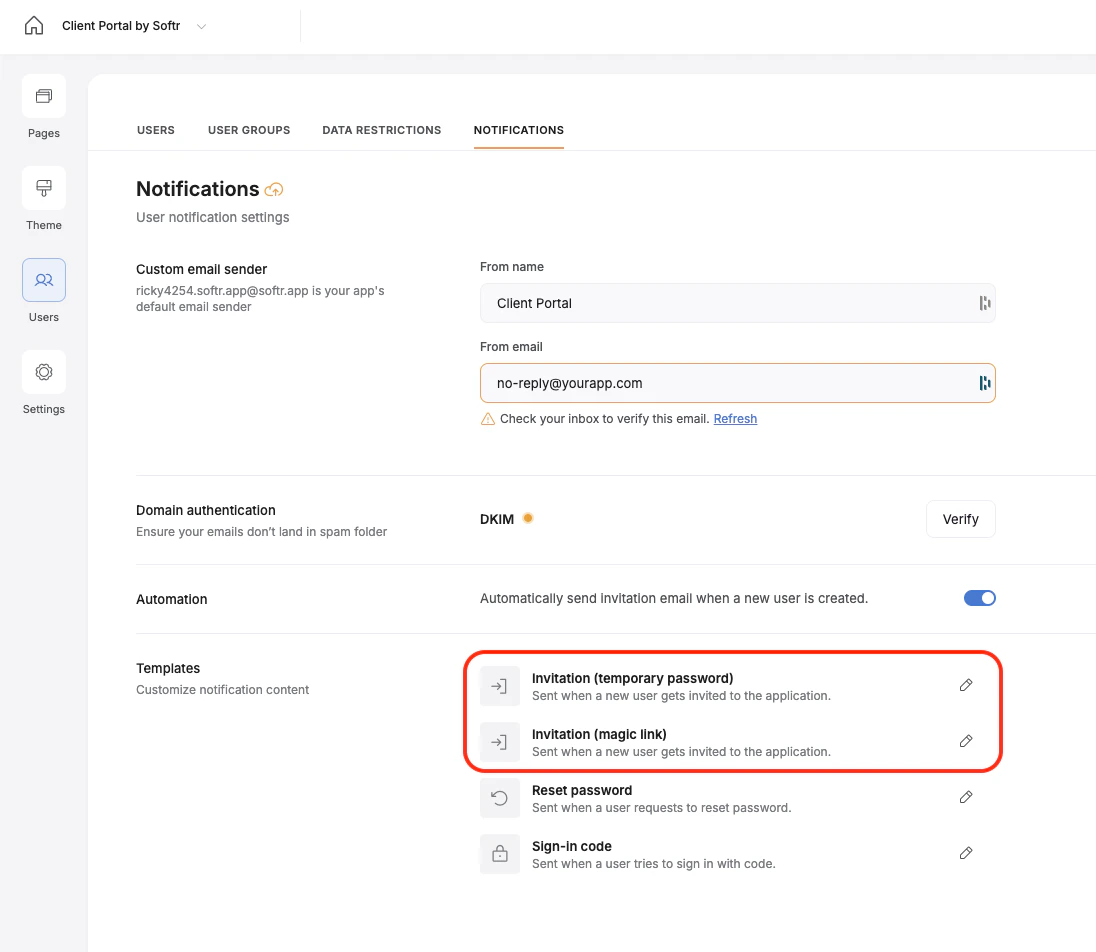Click the Invitation (magic link) sign-in icon
This screenshot has height=952, width=1096.
[x=500, y=742]
